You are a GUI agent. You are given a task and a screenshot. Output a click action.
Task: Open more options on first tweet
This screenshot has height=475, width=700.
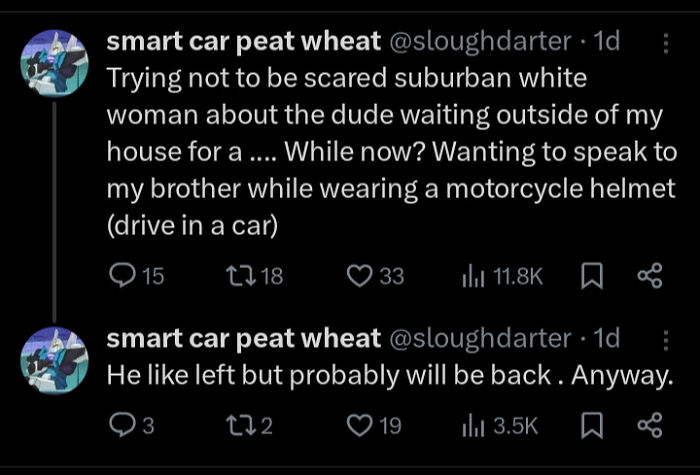point(666,42)
